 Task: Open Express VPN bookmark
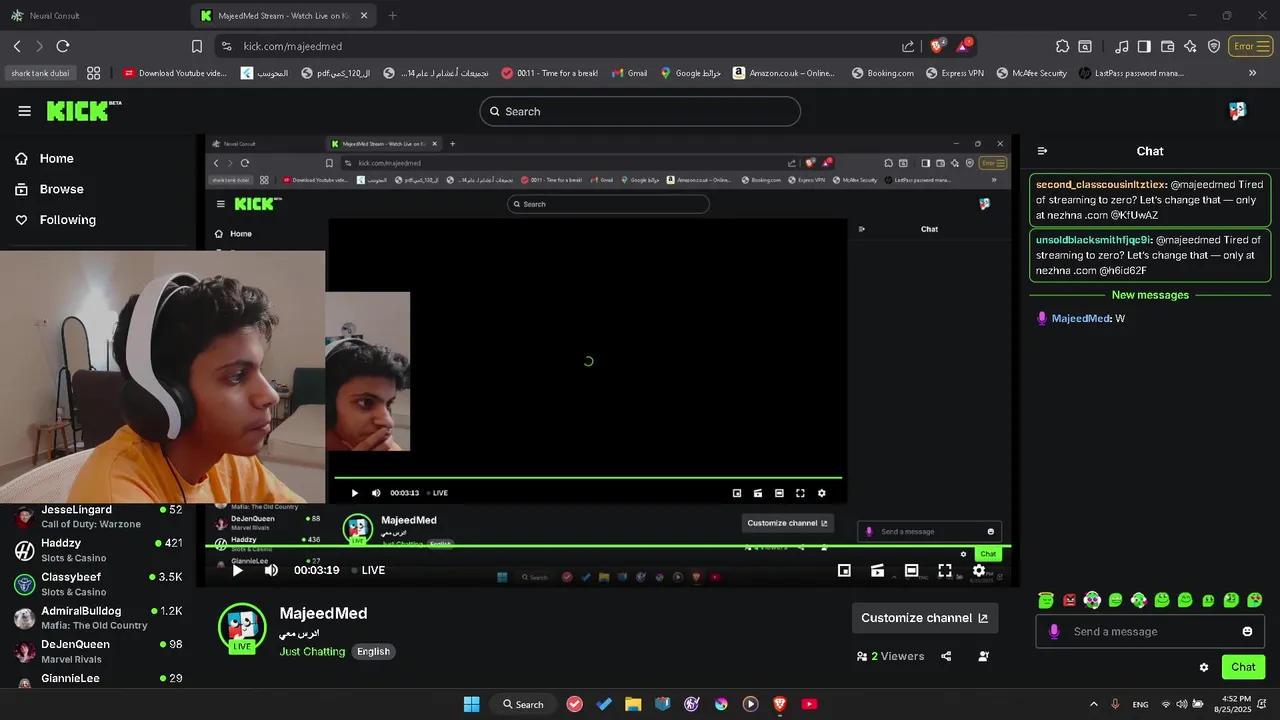955,73
